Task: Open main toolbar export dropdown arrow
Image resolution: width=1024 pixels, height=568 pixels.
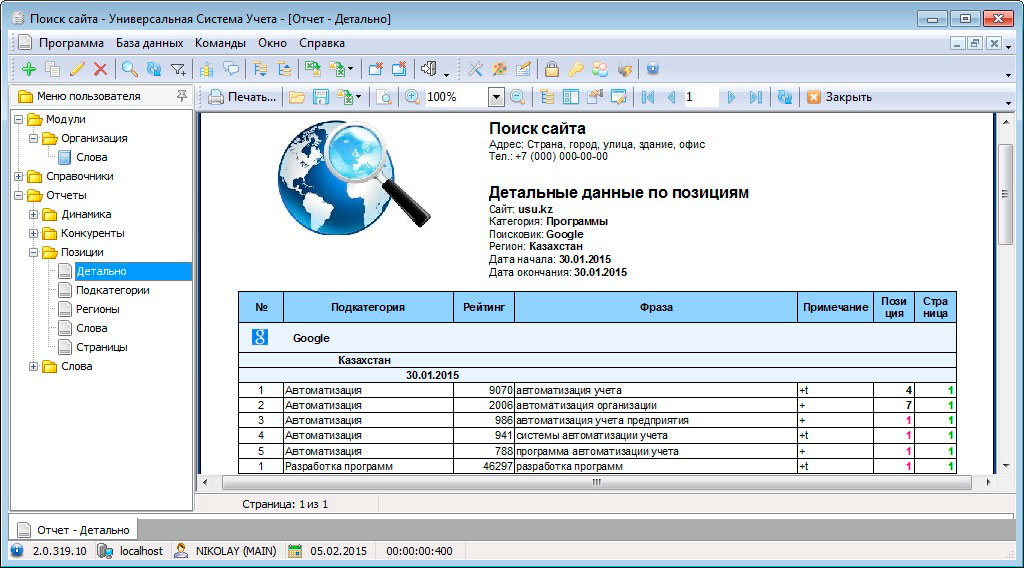Action: (x=351, y=69)
